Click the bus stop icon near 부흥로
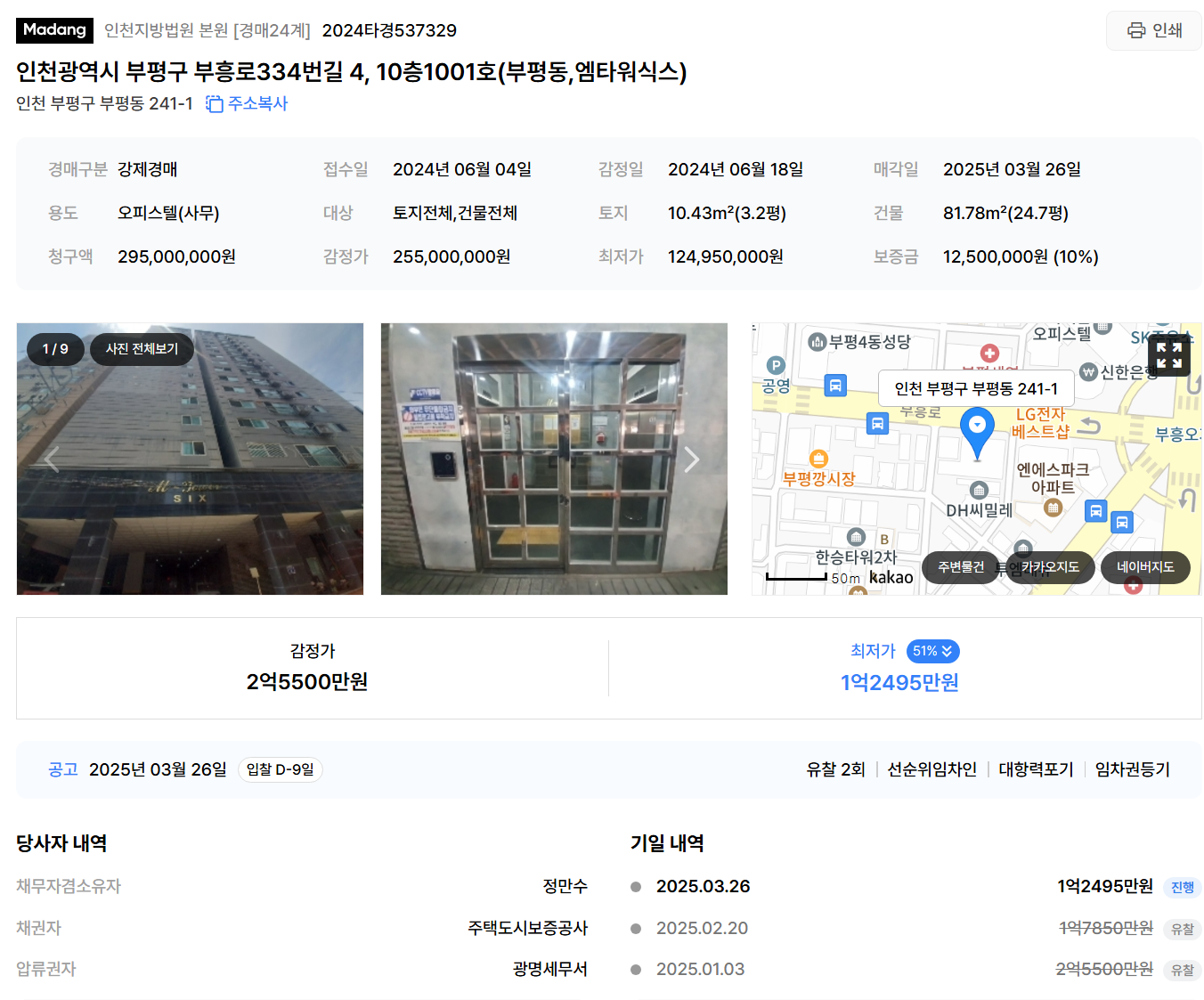Image resolution: width=1204 pixels, height=1000 pixels. [x=877, y=424]
